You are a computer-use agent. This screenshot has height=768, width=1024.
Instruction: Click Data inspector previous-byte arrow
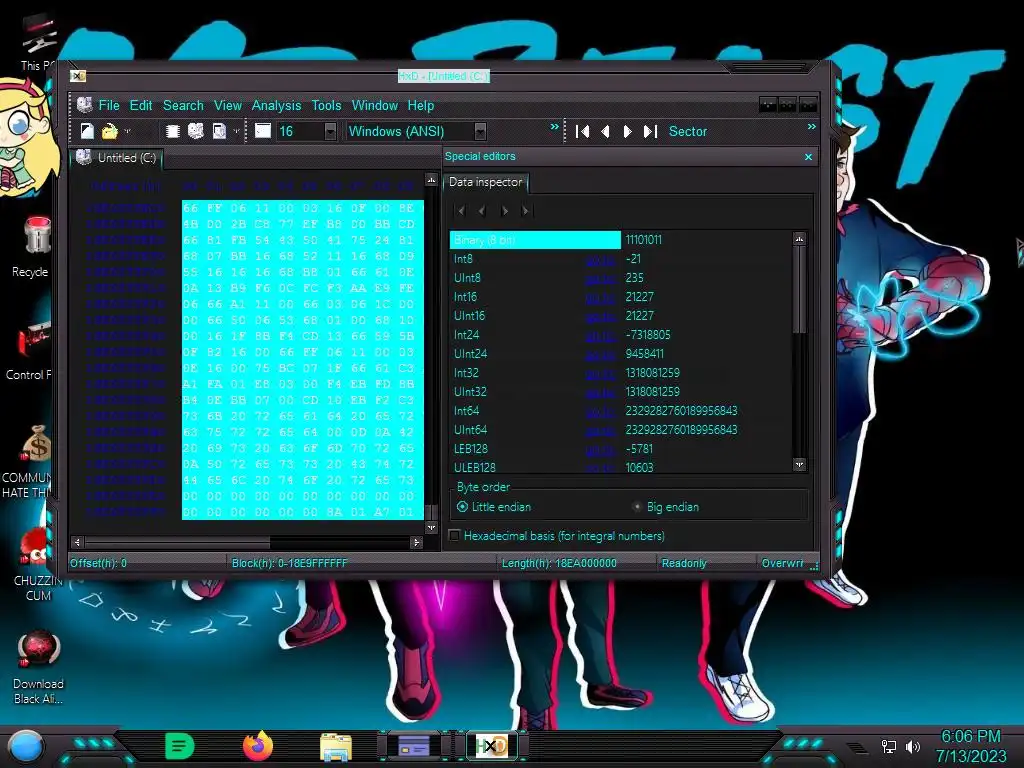click(x=483, y=211)
